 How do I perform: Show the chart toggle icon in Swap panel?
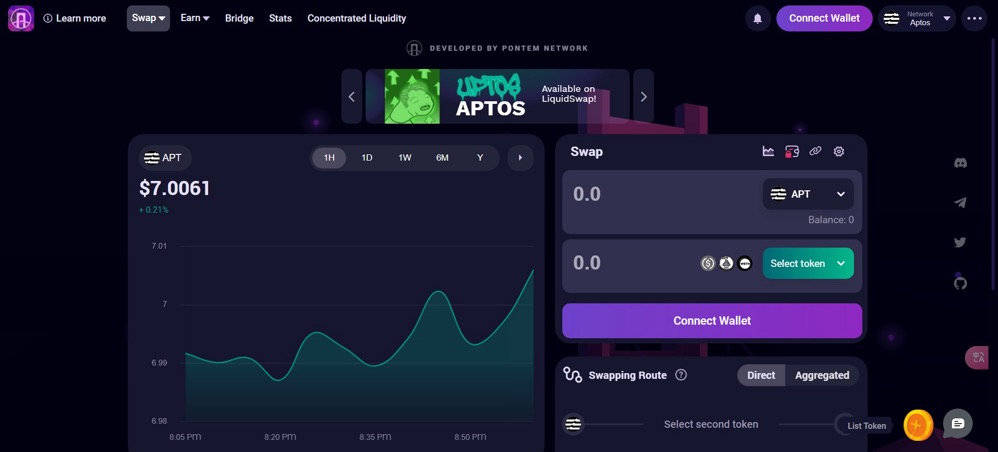point(768,152)
